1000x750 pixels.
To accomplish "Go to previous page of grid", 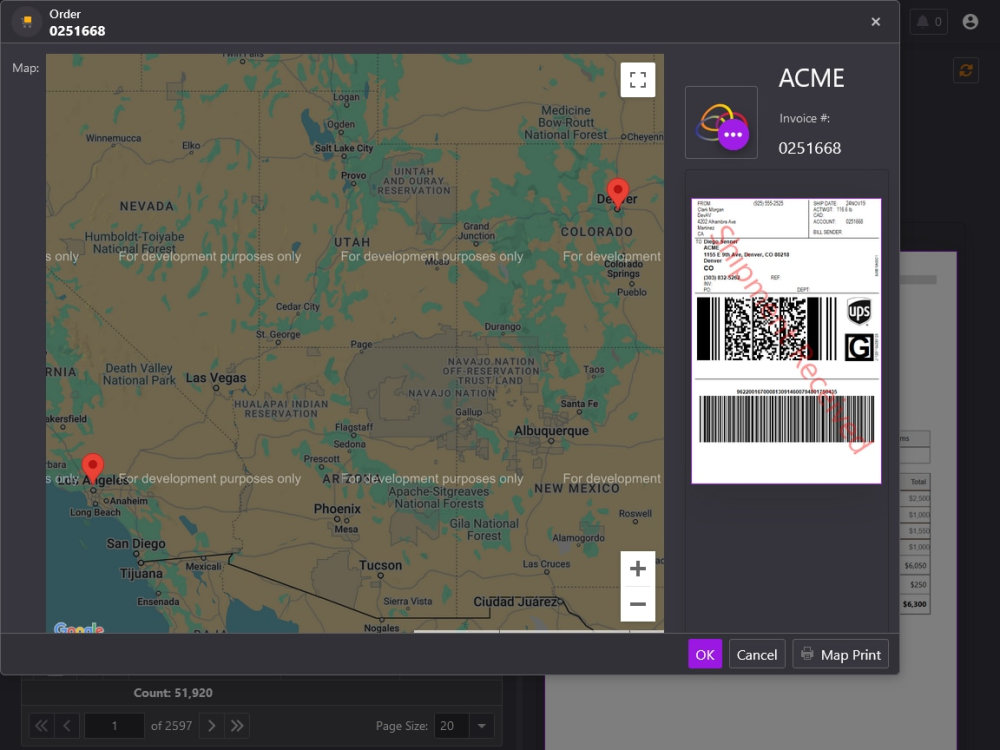I will [67, 726].
